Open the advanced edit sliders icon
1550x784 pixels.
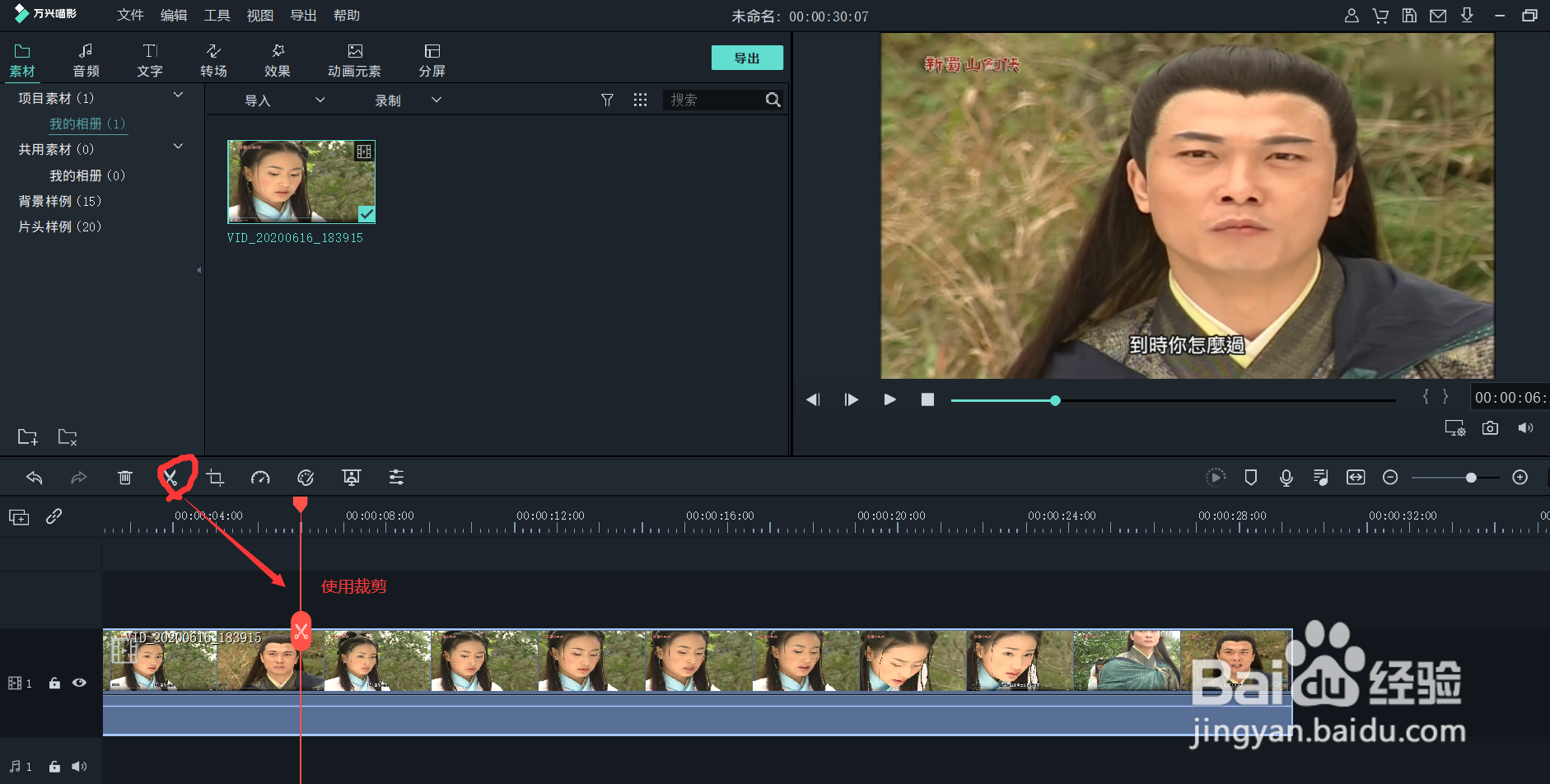[396, 478]
